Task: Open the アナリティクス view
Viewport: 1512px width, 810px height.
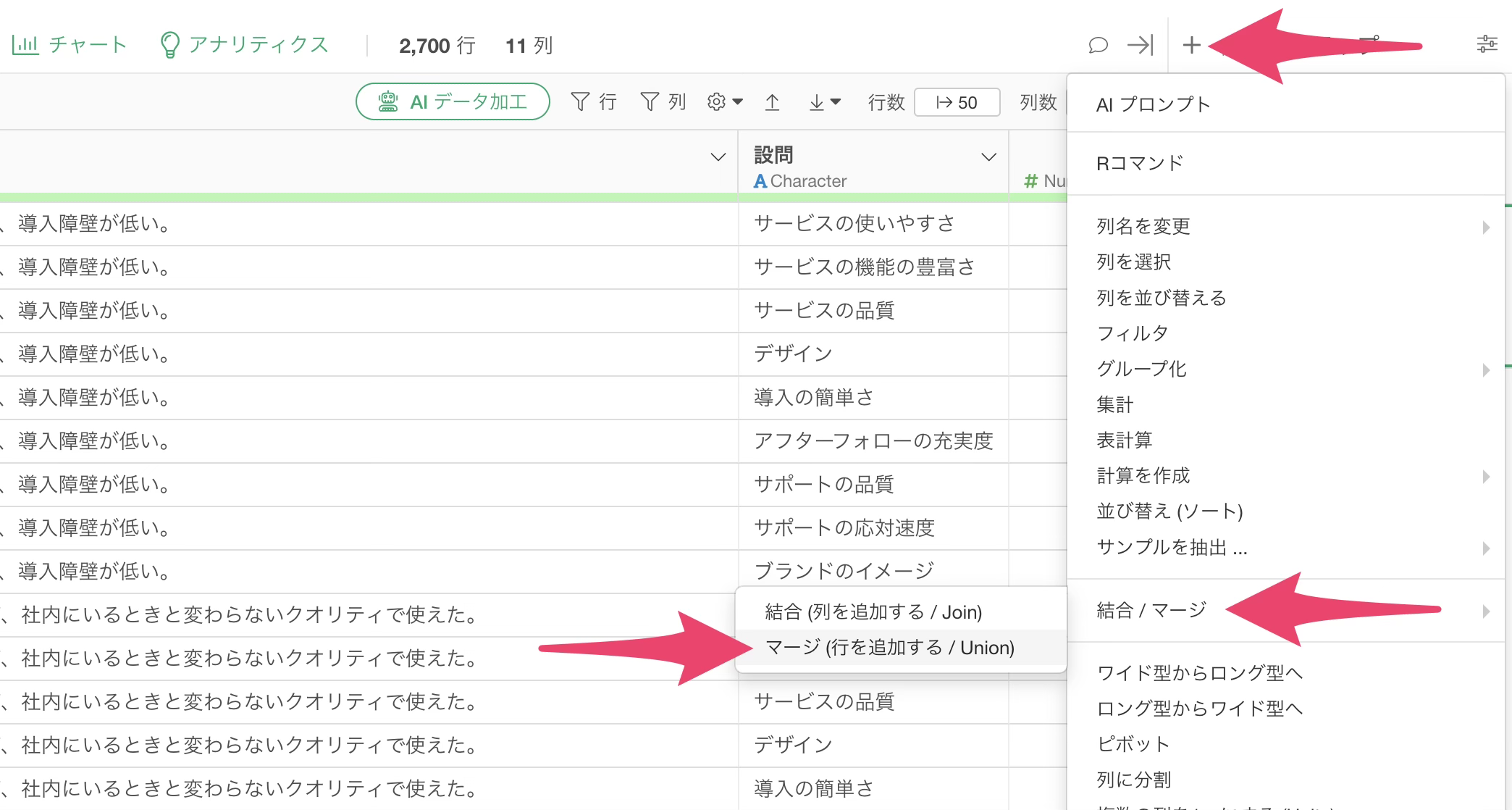Action: click(244, 45)
